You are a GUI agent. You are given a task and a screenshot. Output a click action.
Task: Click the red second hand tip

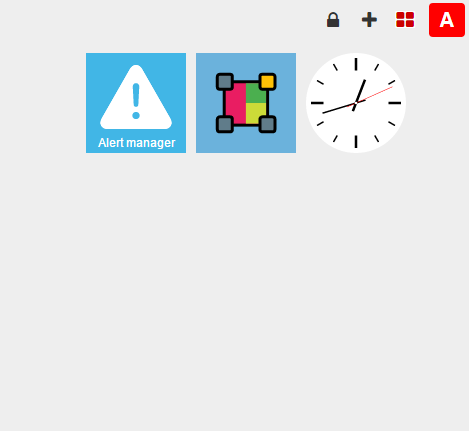(x=391, y=87)
